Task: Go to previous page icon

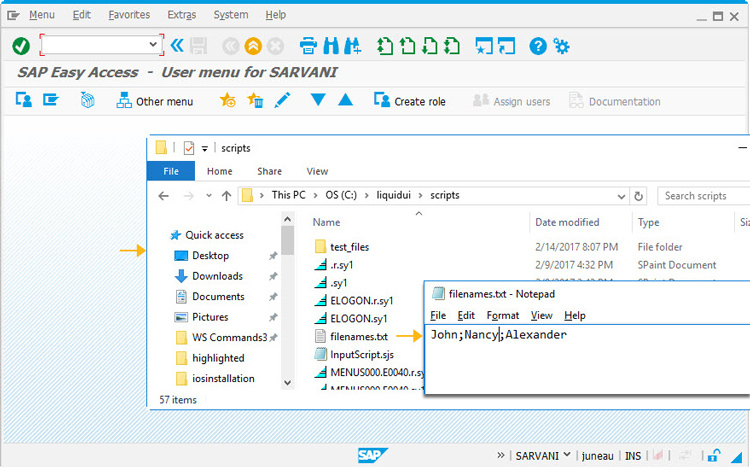Action: (408, 46)
